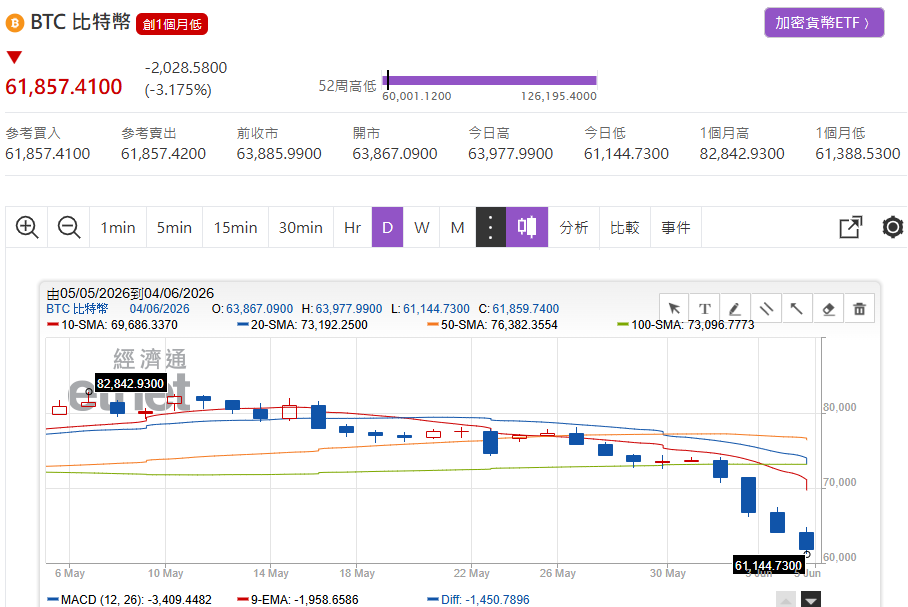Select the arrow drawing tool
908x607 pixels.
797,309
